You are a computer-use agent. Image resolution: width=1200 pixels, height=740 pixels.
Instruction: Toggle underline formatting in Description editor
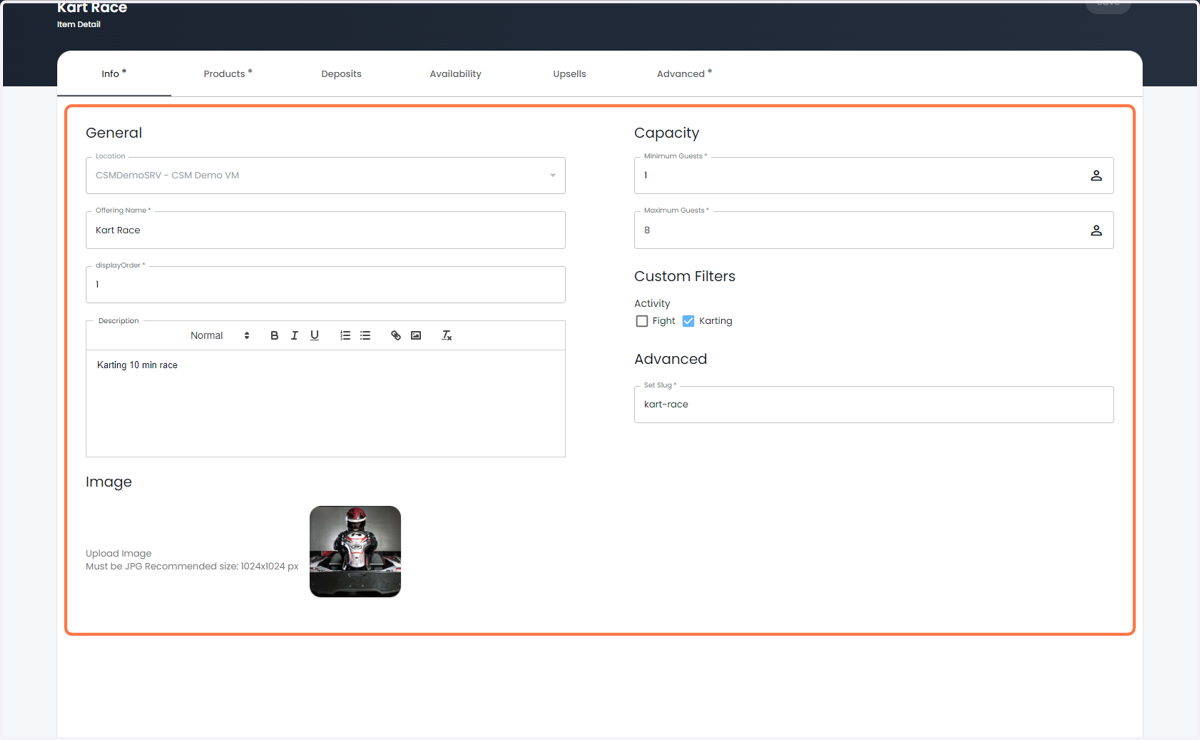(x=314, y=336)
